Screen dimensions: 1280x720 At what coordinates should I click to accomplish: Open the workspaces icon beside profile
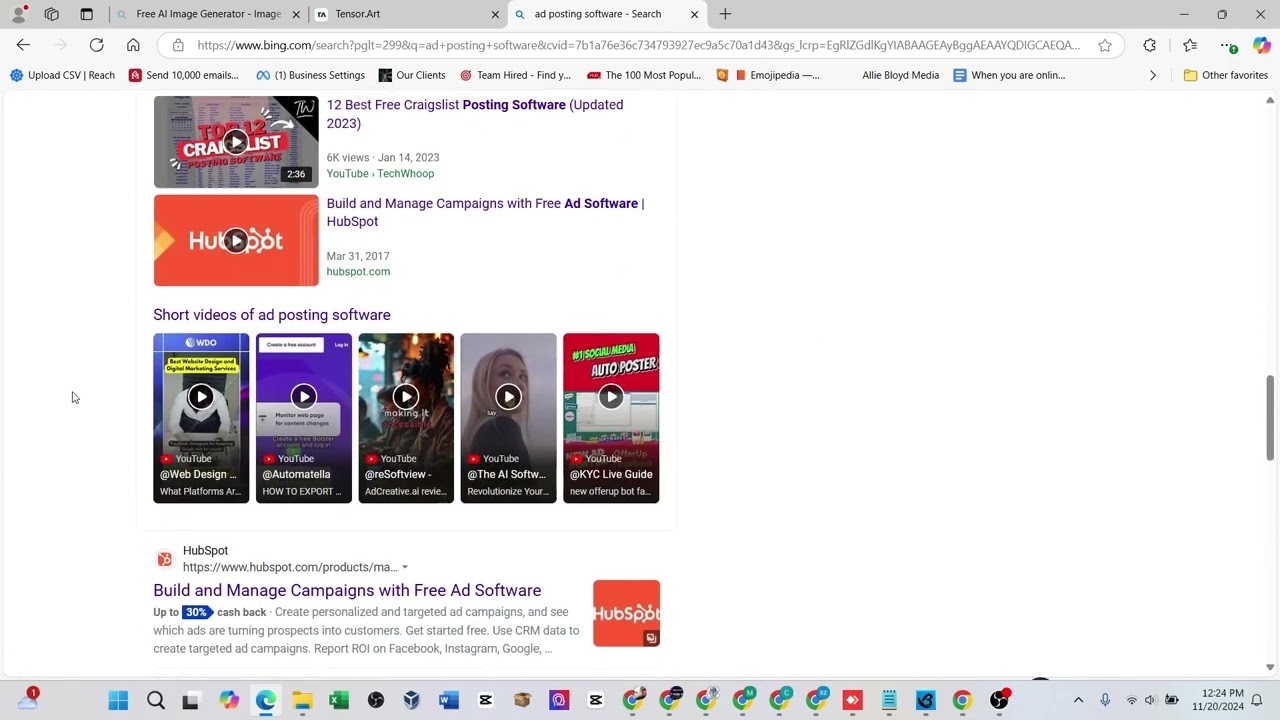point(52,14)
